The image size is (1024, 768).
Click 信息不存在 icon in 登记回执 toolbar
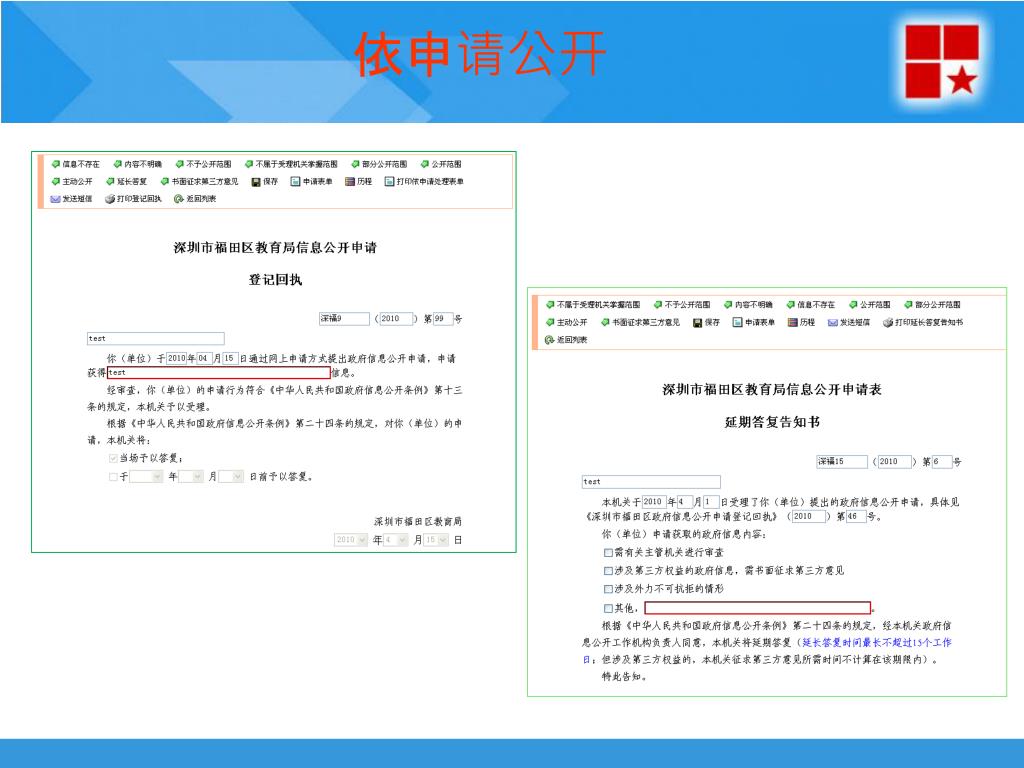pos(56,164)
